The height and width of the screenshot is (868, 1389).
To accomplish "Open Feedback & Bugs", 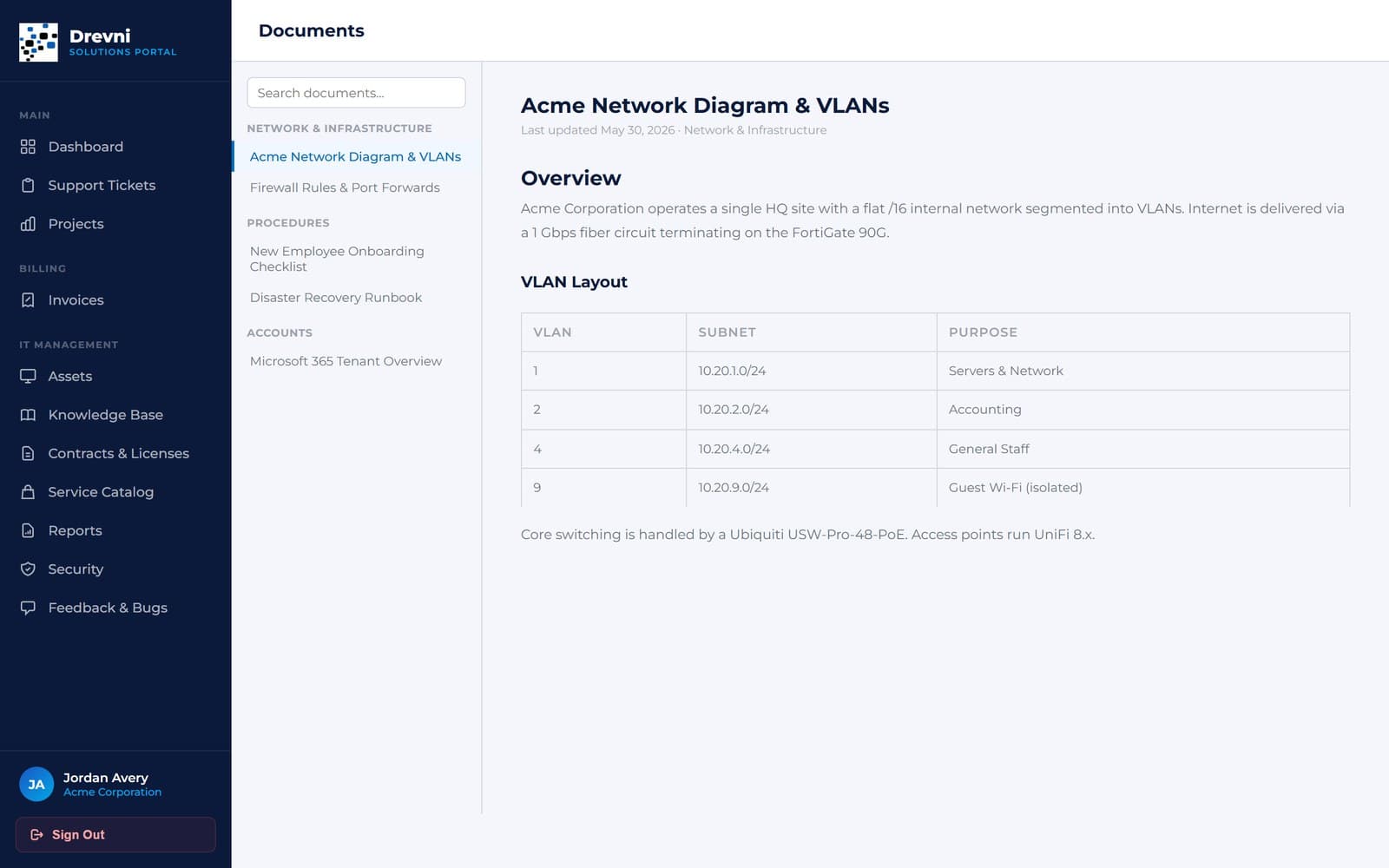I will [115, 608].
